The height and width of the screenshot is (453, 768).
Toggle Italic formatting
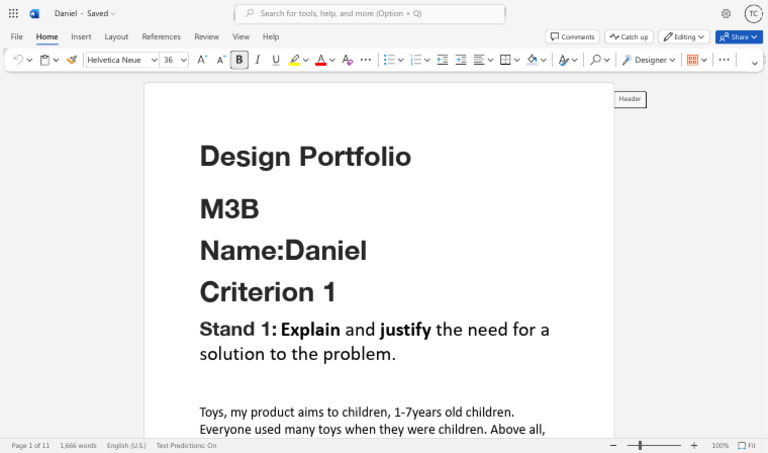pos(258,60)
